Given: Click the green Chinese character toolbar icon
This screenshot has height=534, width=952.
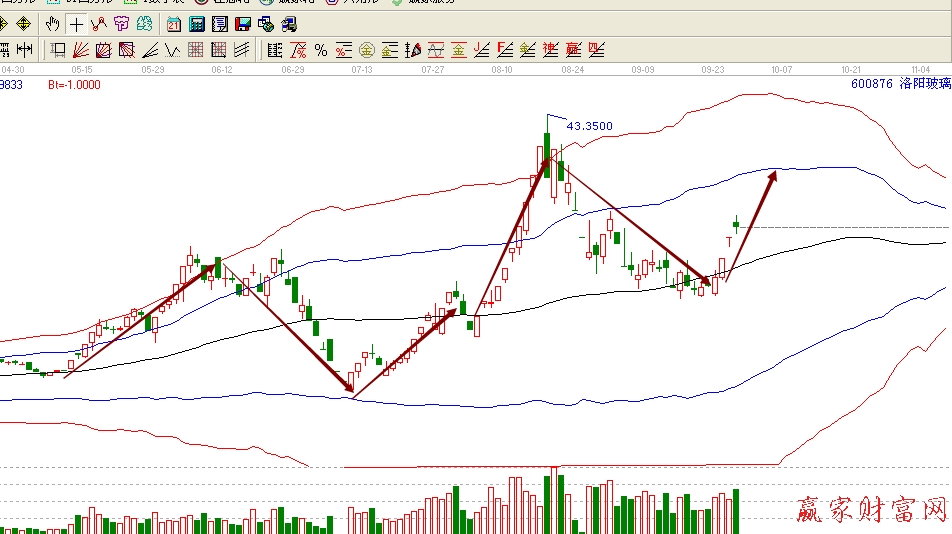Looking at the screenshot, I should coord(144,23).
